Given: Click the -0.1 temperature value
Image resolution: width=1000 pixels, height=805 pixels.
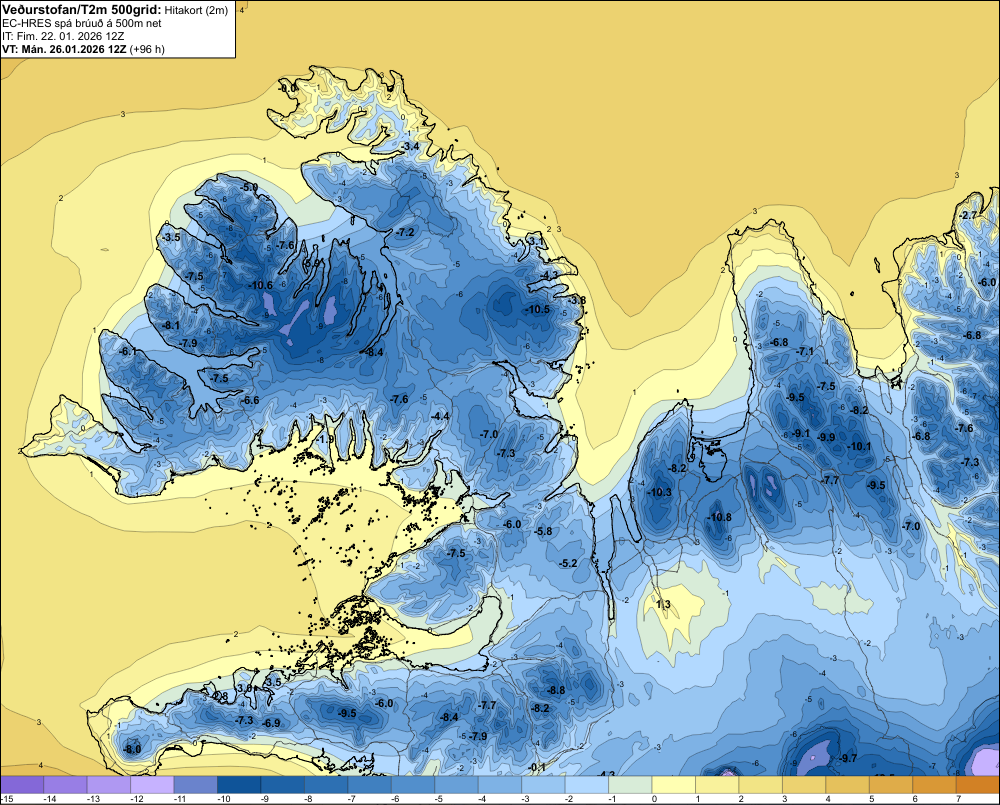Looking at the screenshot, I should point(537,767).
